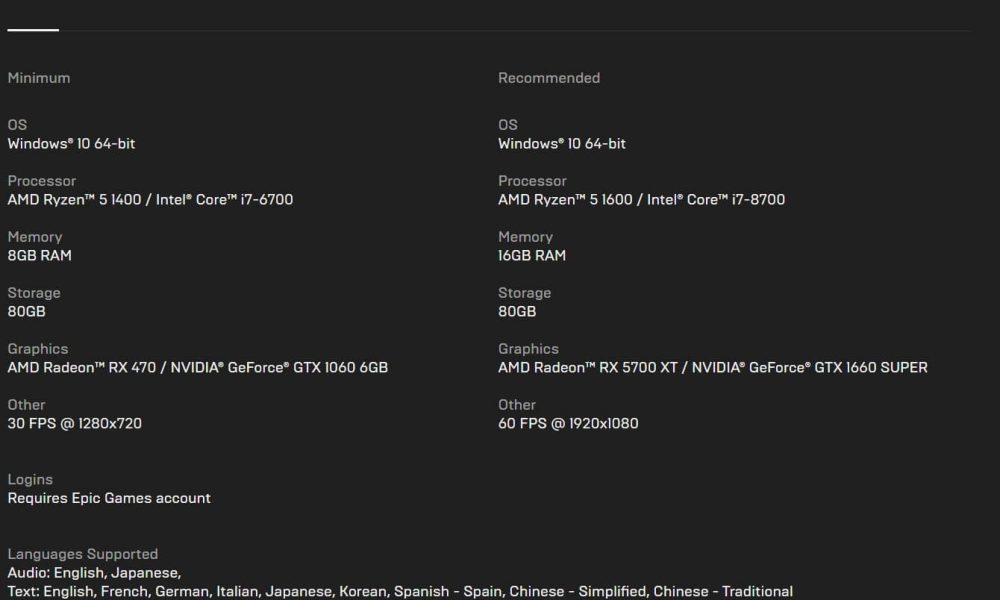Click the recommended 'Graphics' label
The image size is (1000, 600).
click(x=529, y=349)
